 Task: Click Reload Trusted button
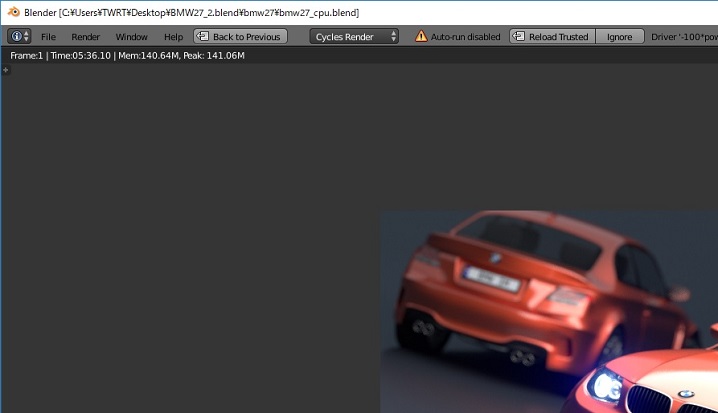coord(552,36)
